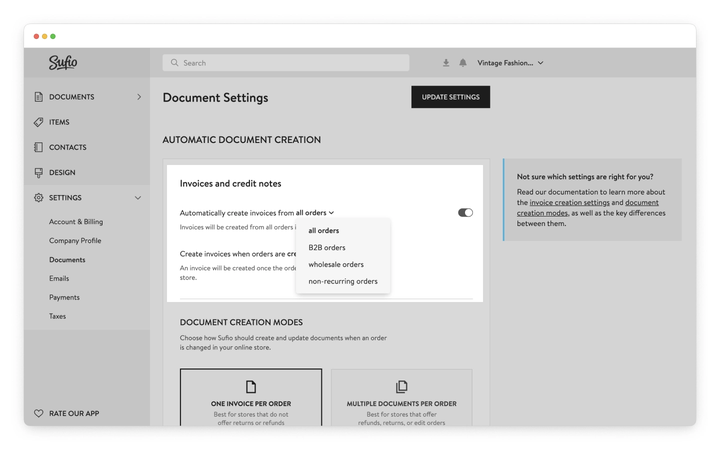Click the search magnifier icon
The height and width of the screenshot is (450, 720).
pos(174,63)
